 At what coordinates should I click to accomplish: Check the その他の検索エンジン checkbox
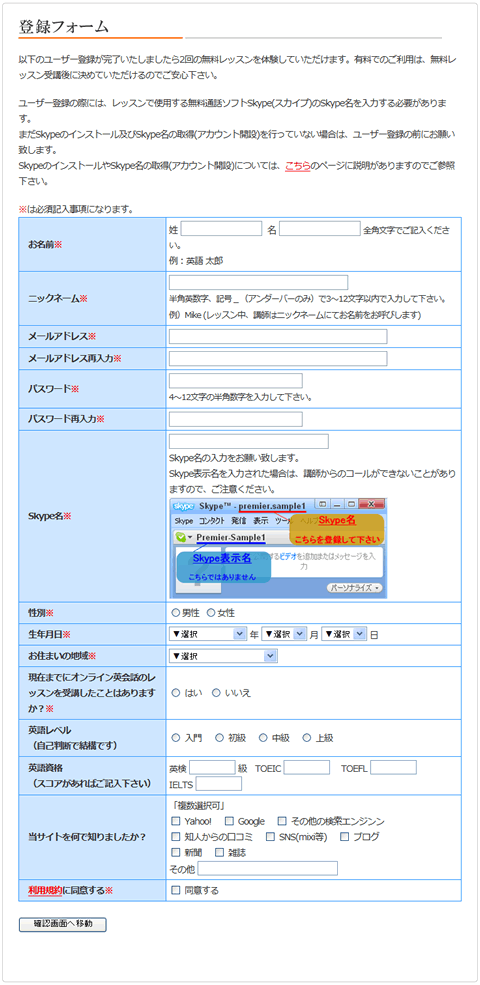(282, 821)
